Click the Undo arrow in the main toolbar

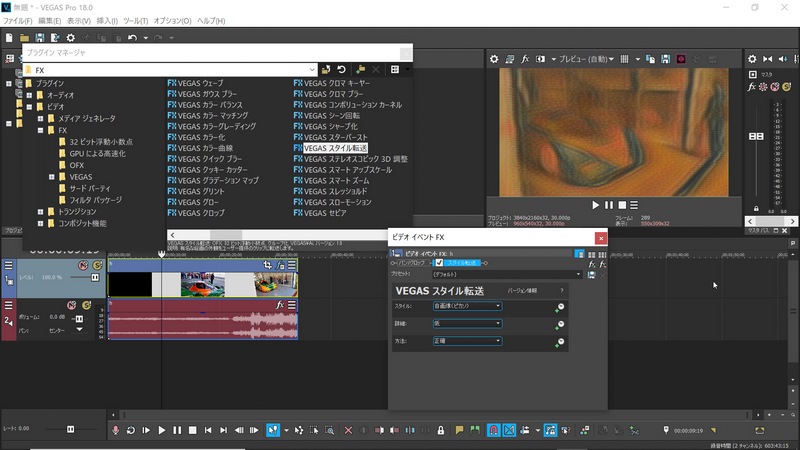coord(132,38)
